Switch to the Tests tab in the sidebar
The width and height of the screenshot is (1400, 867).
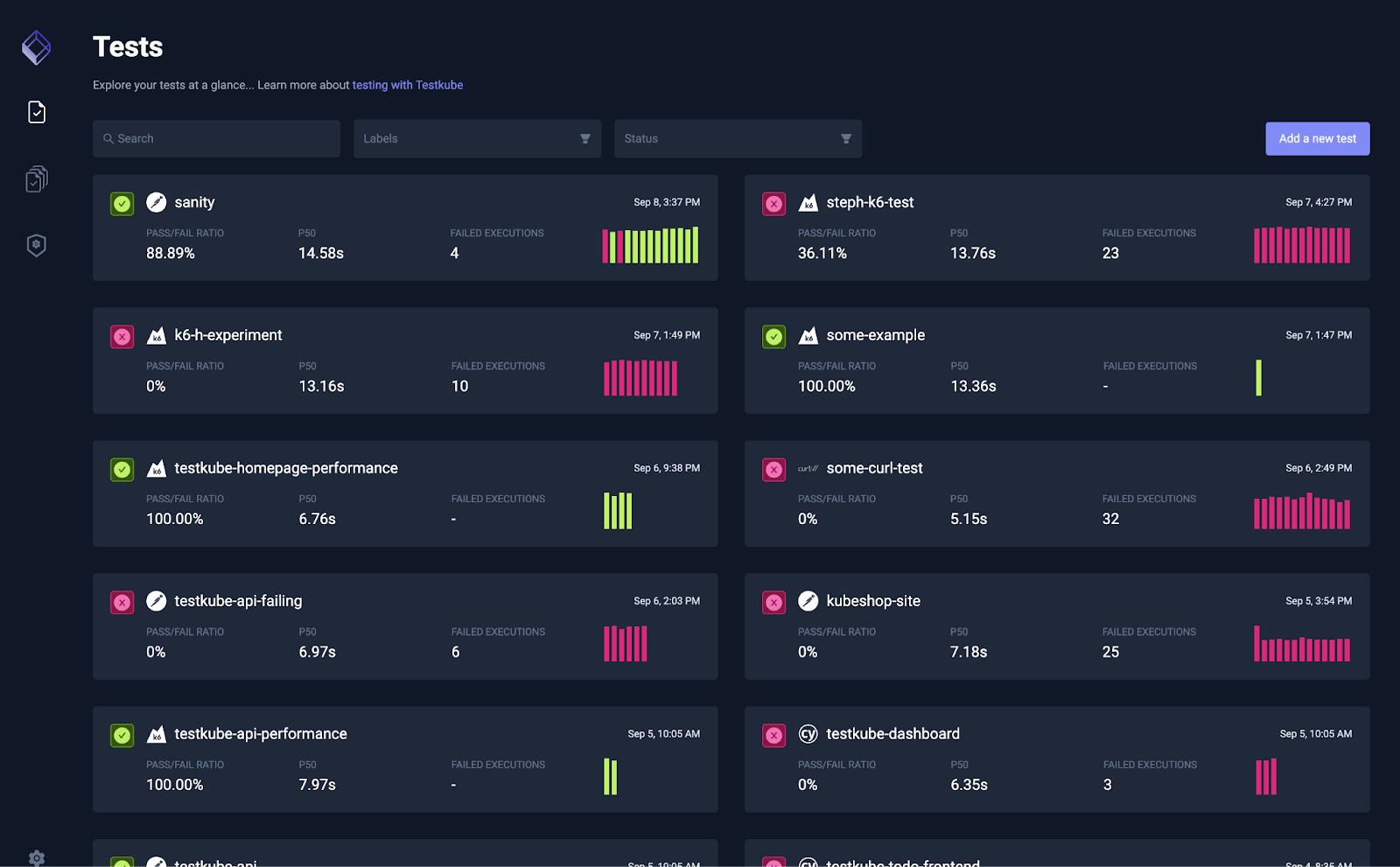pos(36,112)
